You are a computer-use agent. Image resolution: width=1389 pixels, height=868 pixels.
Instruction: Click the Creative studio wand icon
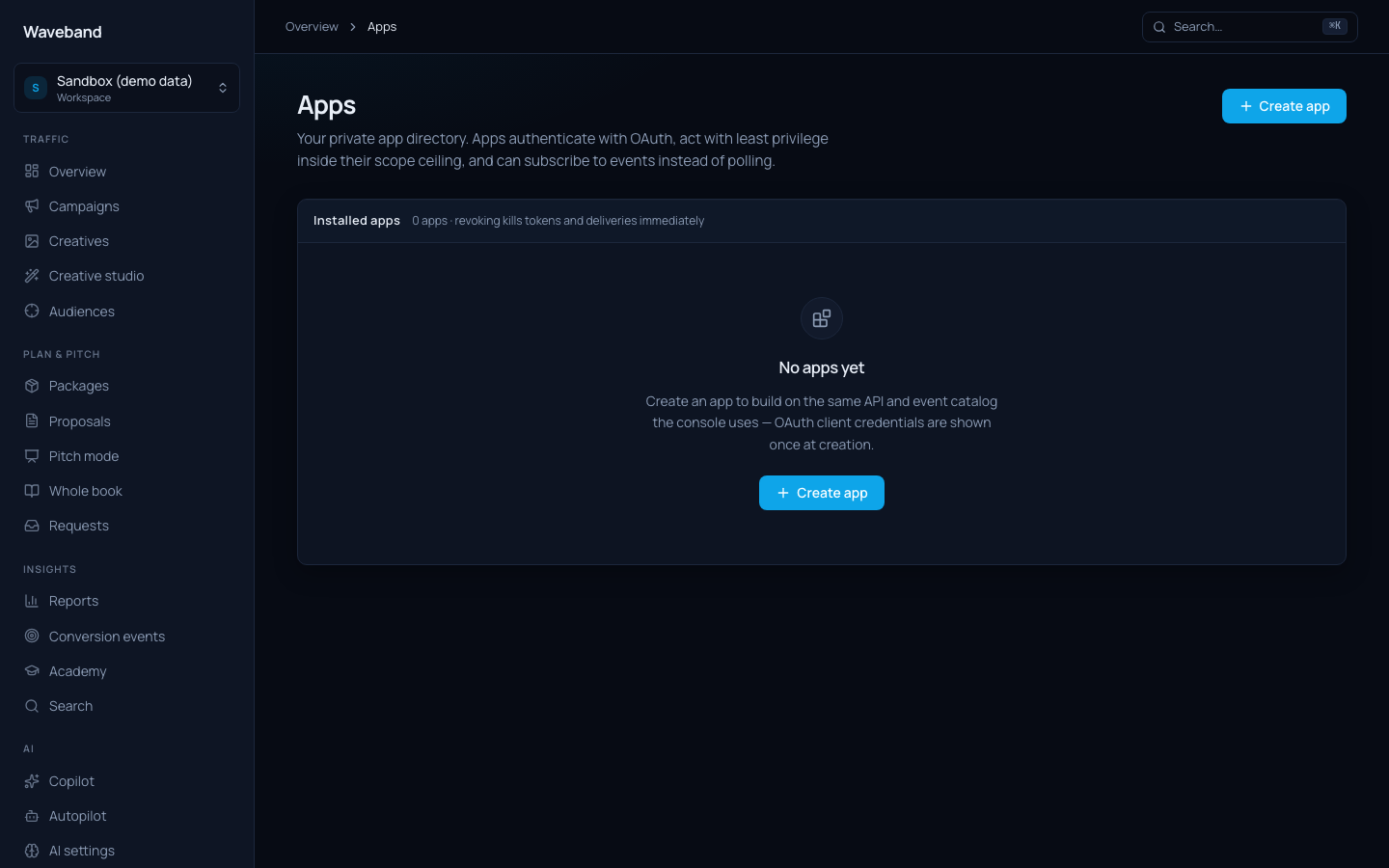tap(32, 276)
